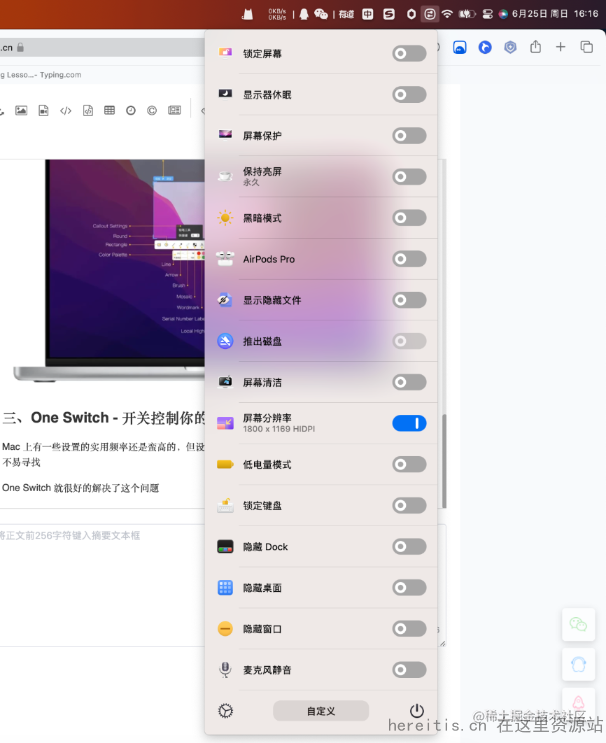The height and width of the screenshot is (743, 606).
Task: Enable the 屏幕保护 switch
Action: (x=409, y=136)
